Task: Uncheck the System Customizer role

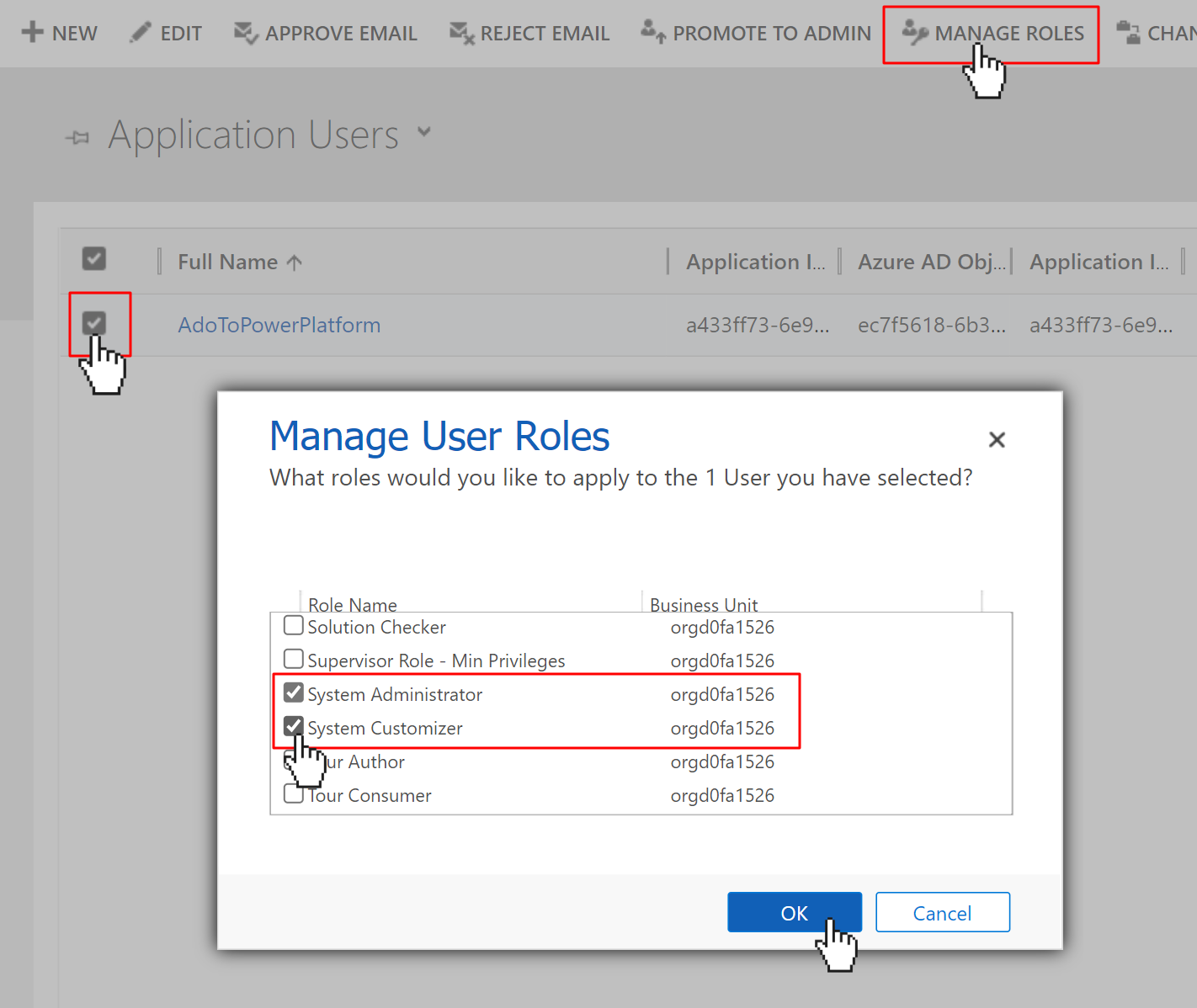Action: (294, 725)
